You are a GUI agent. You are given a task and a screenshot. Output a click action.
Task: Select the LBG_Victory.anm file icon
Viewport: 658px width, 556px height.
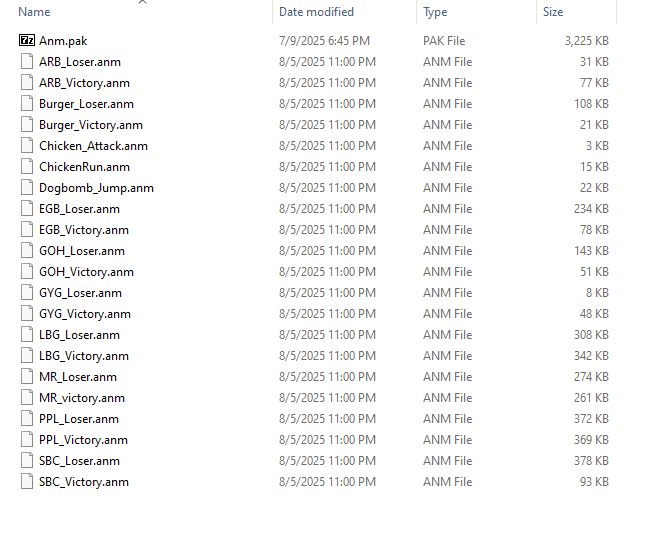(x=27, y=355)
